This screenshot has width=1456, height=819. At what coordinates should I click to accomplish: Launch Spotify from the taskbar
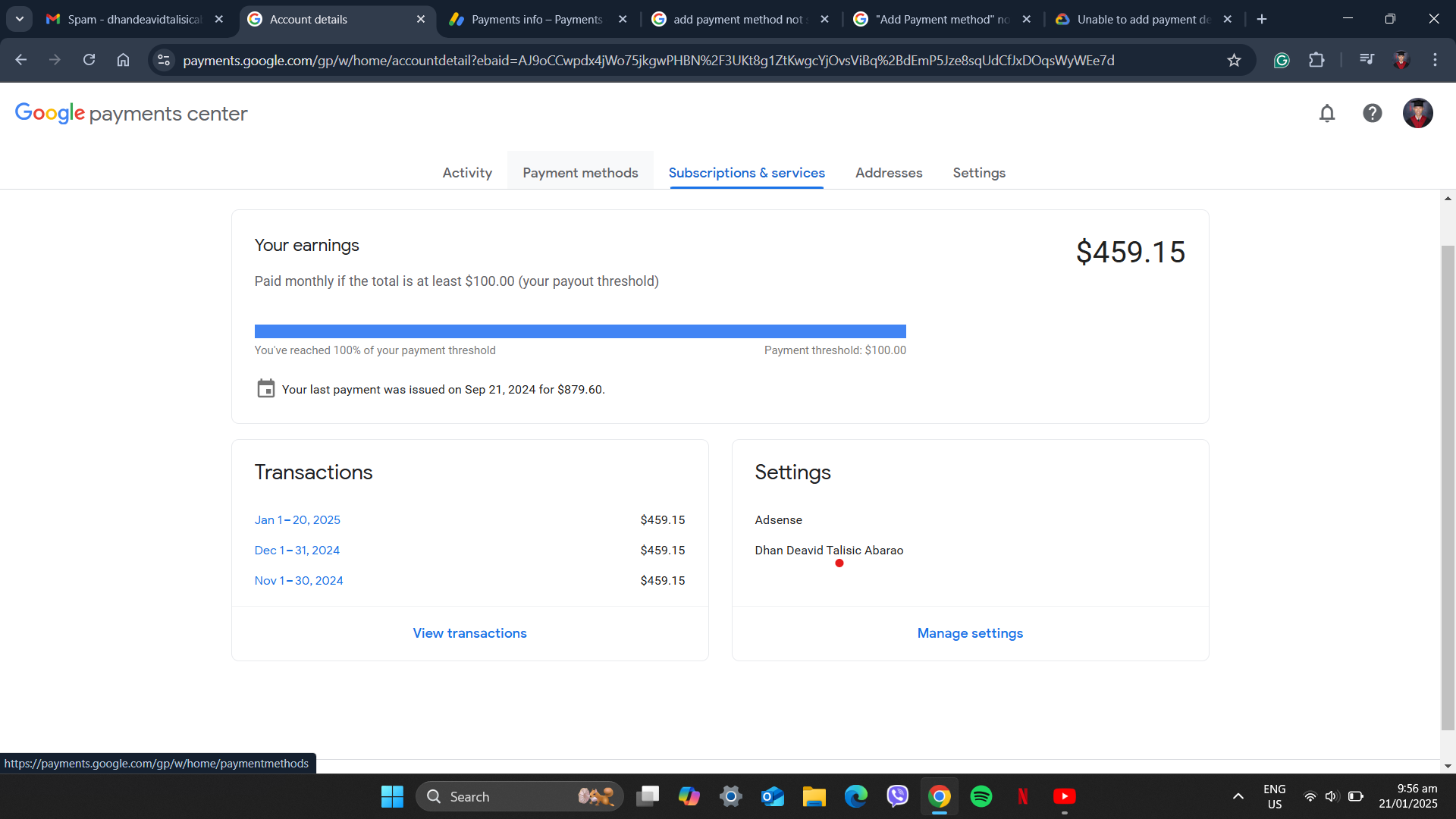tap(981, 796)
